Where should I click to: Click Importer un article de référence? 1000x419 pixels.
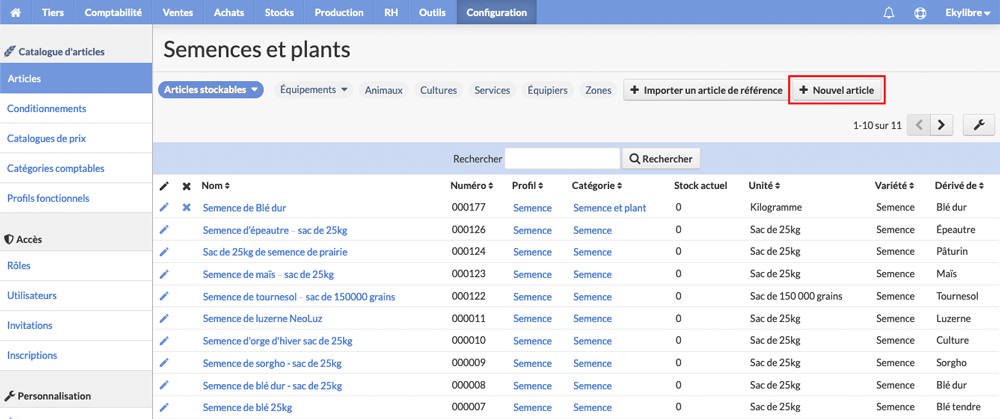(x=706, y=91)
